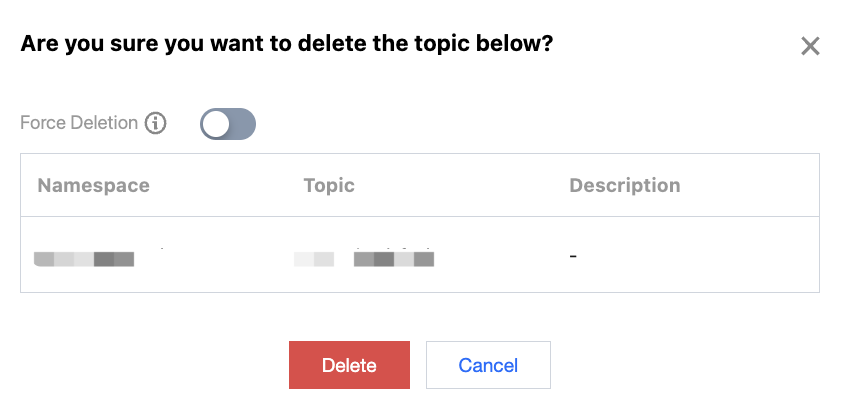Click the Force Deletion label text

pyautogui.click(x=79, y=124)
